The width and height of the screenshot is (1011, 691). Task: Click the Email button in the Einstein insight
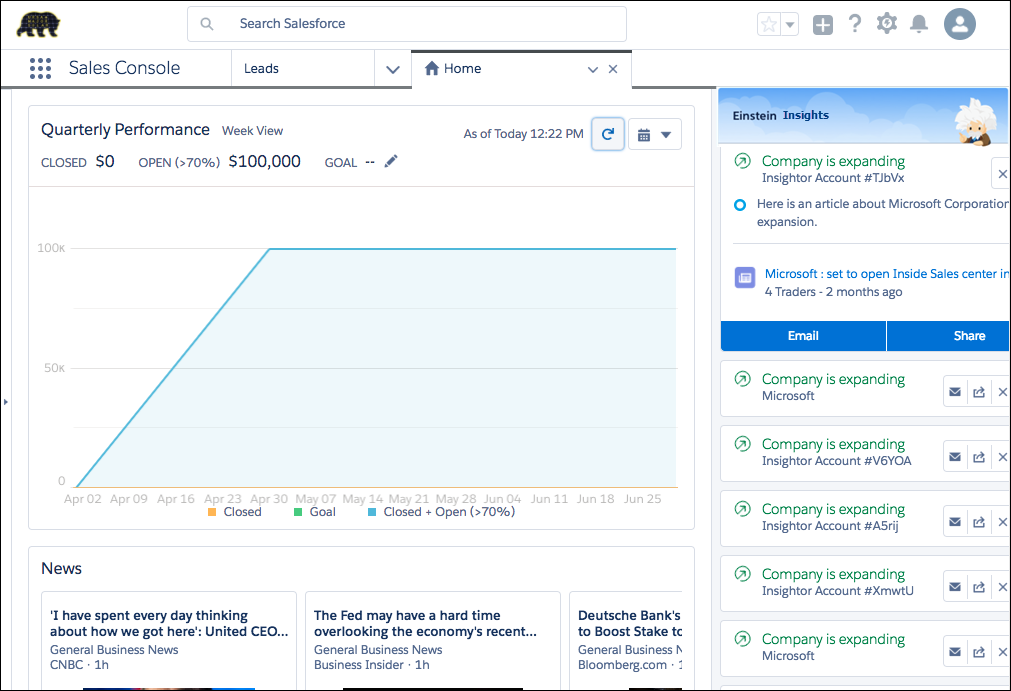pos(803,336)
